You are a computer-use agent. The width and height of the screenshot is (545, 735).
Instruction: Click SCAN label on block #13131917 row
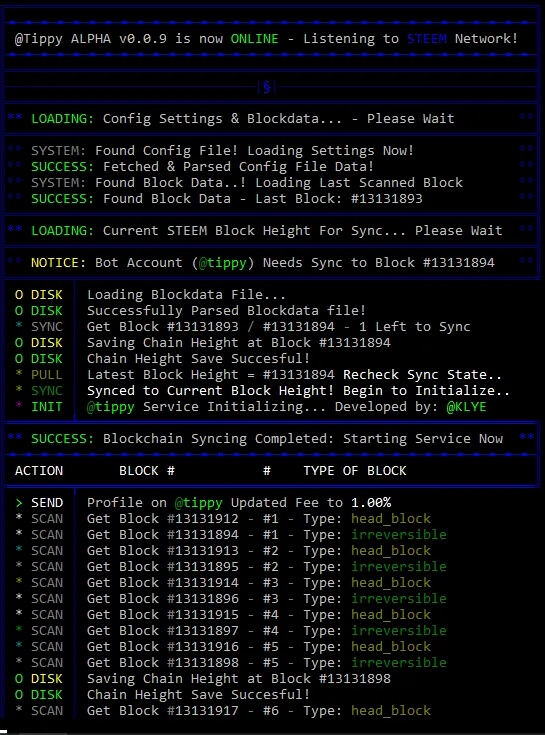(47, 711)
